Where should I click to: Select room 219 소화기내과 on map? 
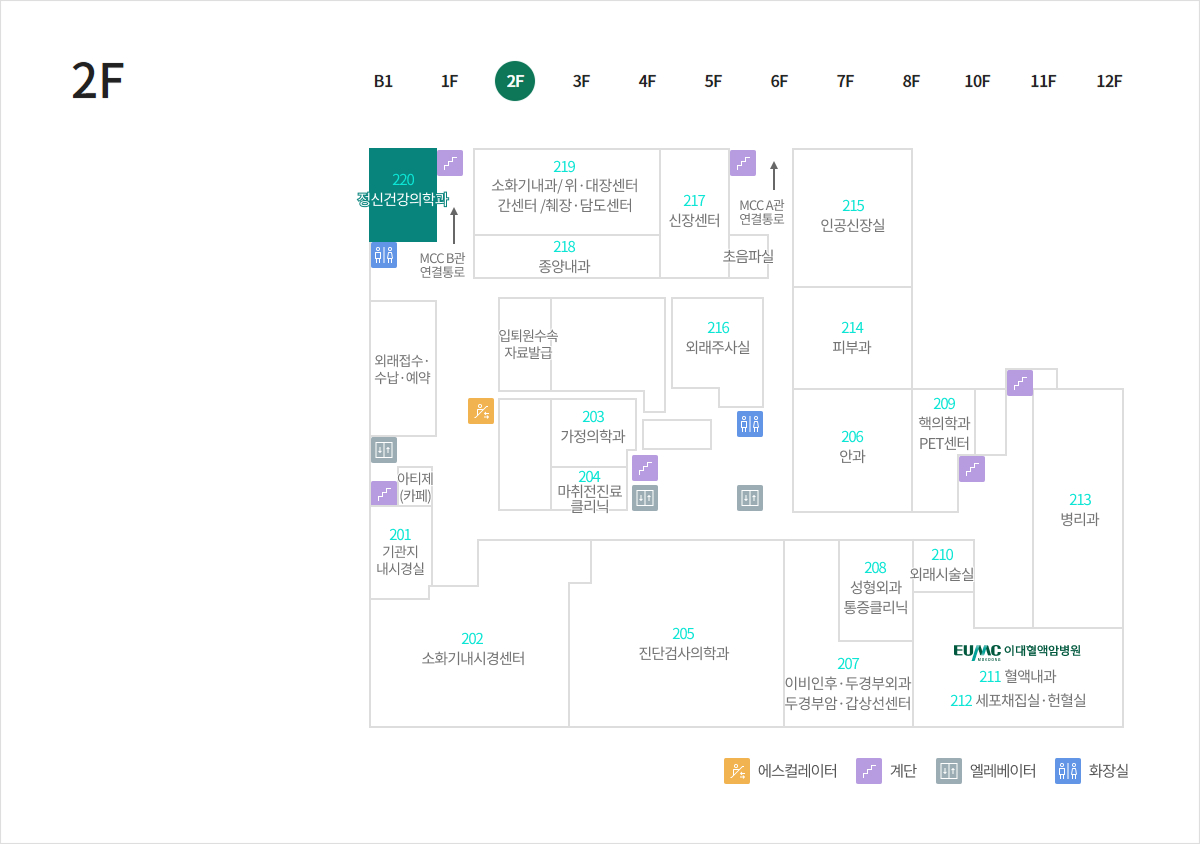[566, 192]
